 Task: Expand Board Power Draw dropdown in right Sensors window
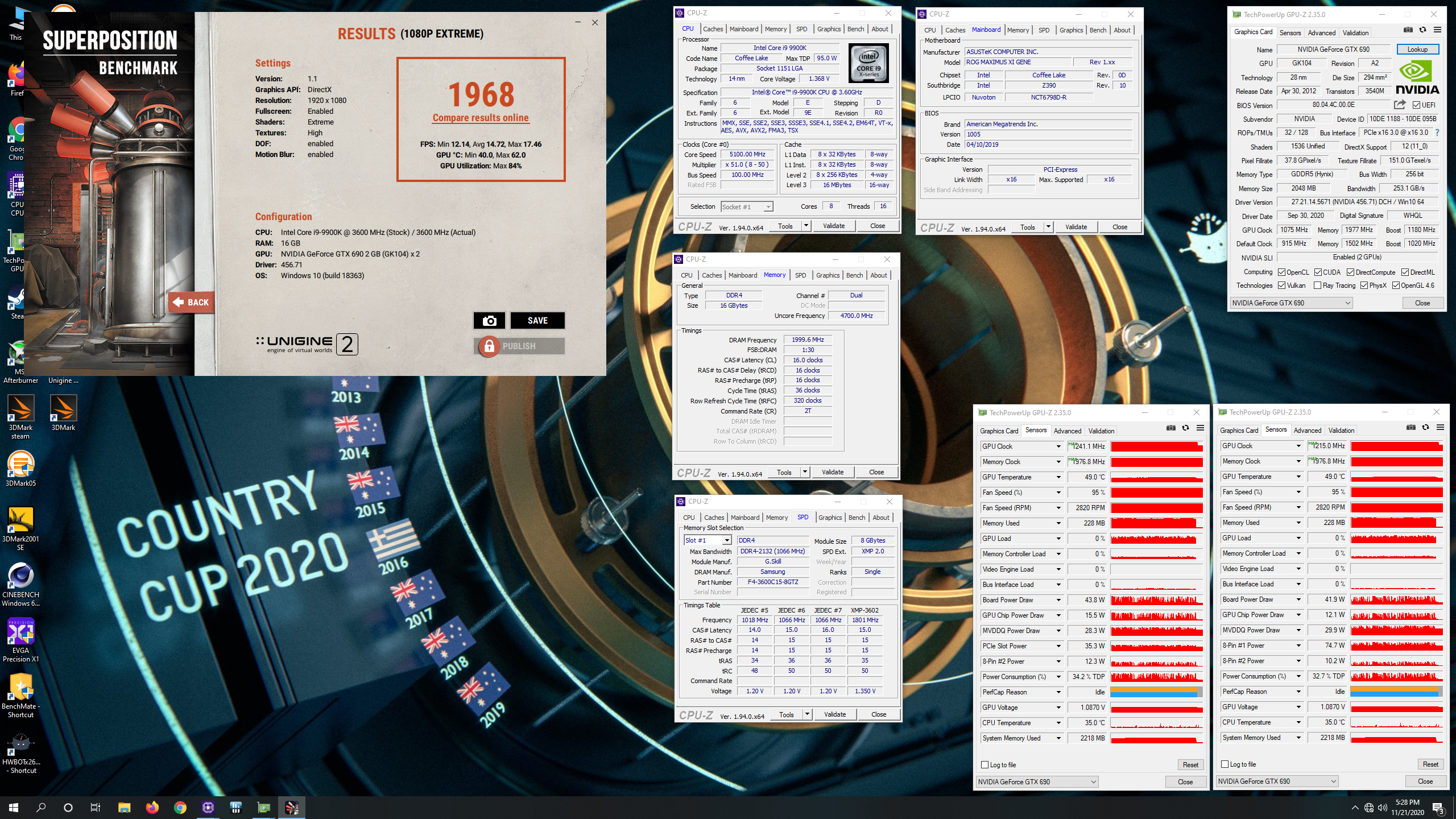1298,599
